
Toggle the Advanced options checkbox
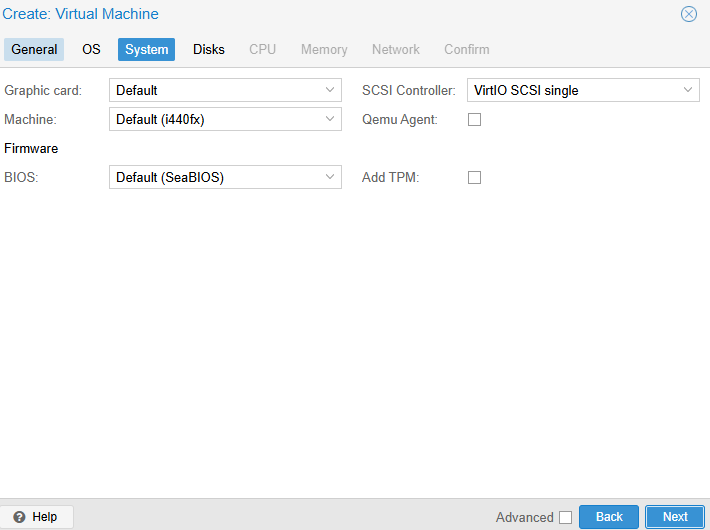tap(566, 517)
